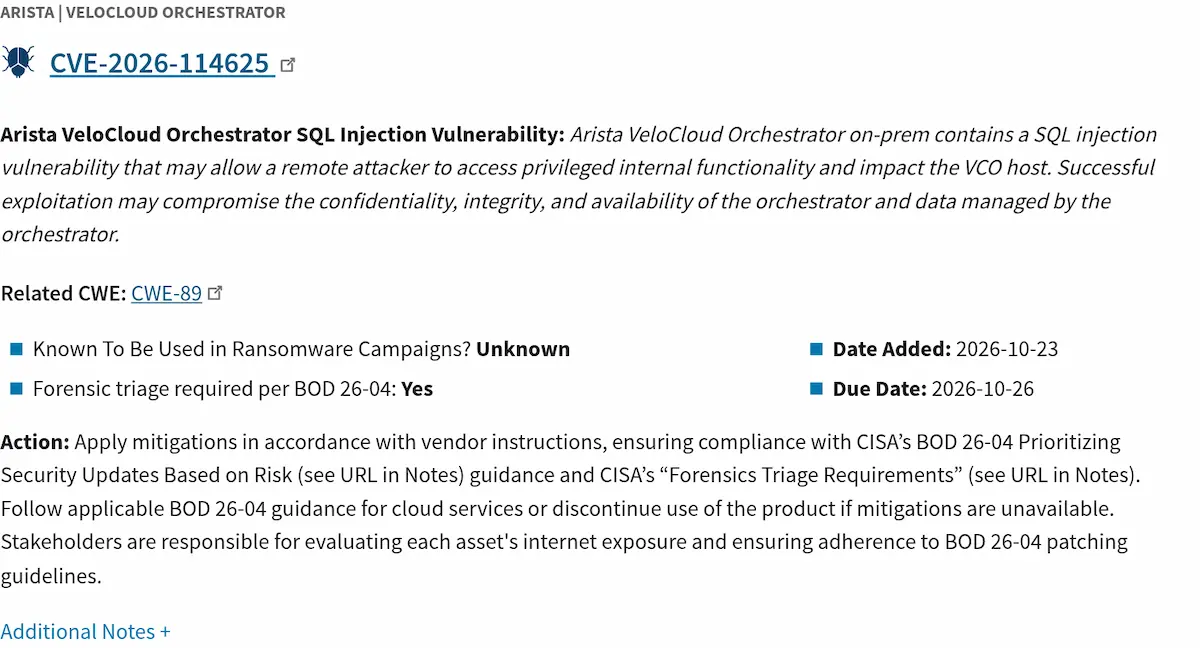
Task: Click the blue bullet before Ransomware Campaigns
Action: point(16,349)
